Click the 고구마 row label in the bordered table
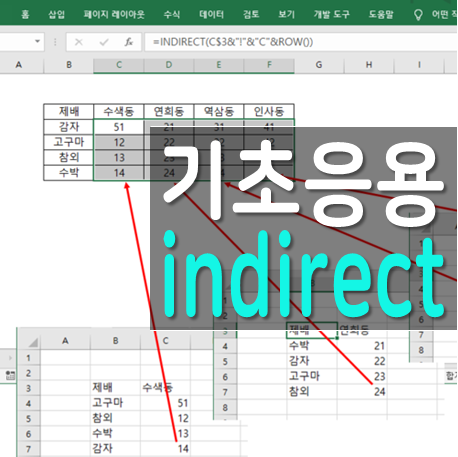 point(69,142)
